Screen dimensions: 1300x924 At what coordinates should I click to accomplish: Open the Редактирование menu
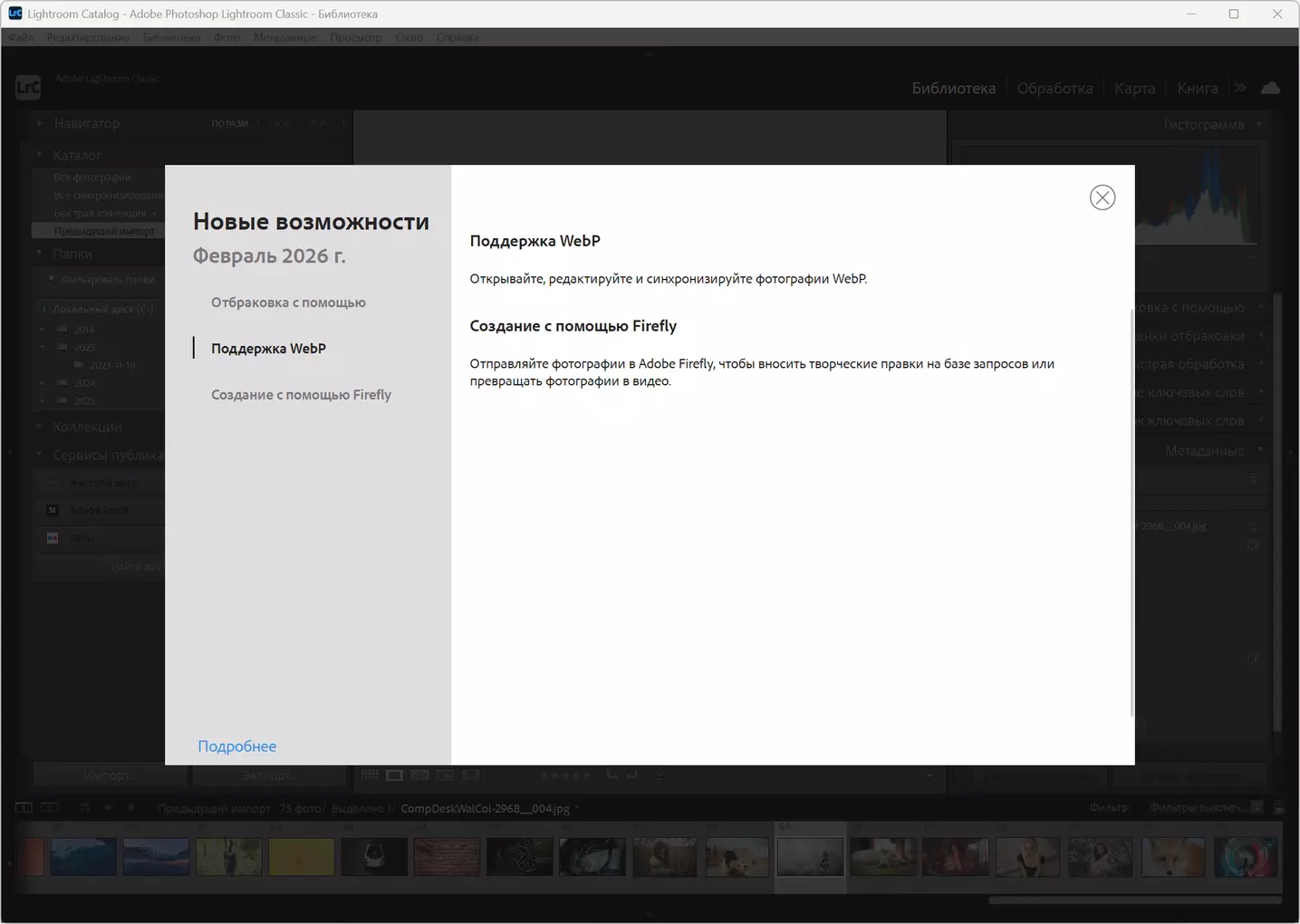click(x=88, y=37)
